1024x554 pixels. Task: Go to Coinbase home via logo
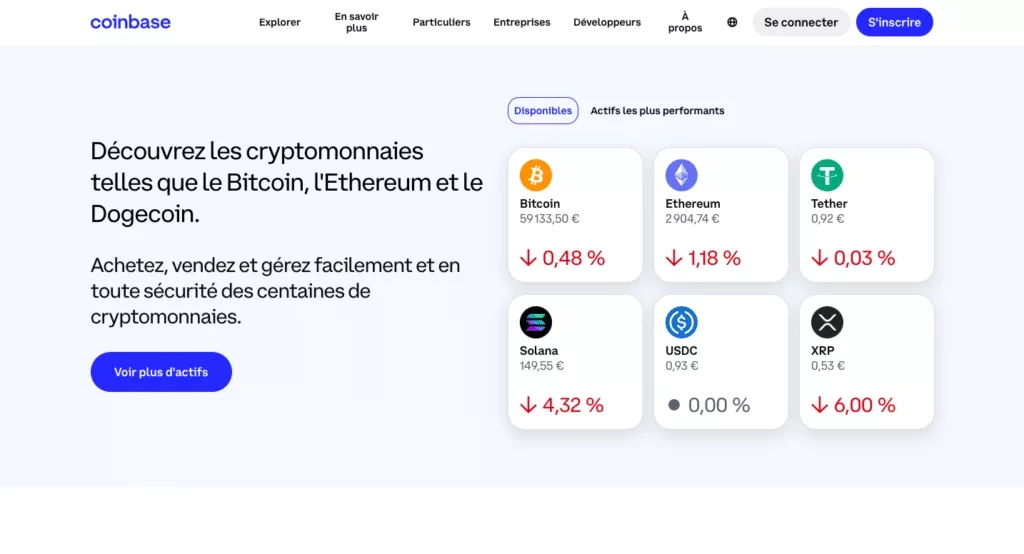(x=130, y=22)
